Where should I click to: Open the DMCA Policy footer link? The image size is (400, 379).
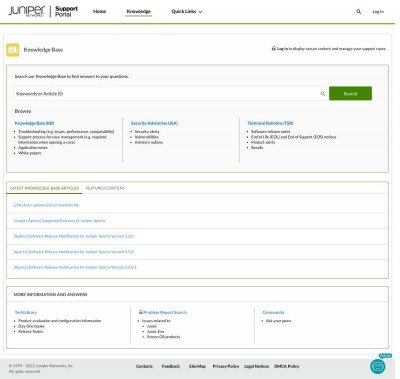pyautogui.click(x=287, y=366)
